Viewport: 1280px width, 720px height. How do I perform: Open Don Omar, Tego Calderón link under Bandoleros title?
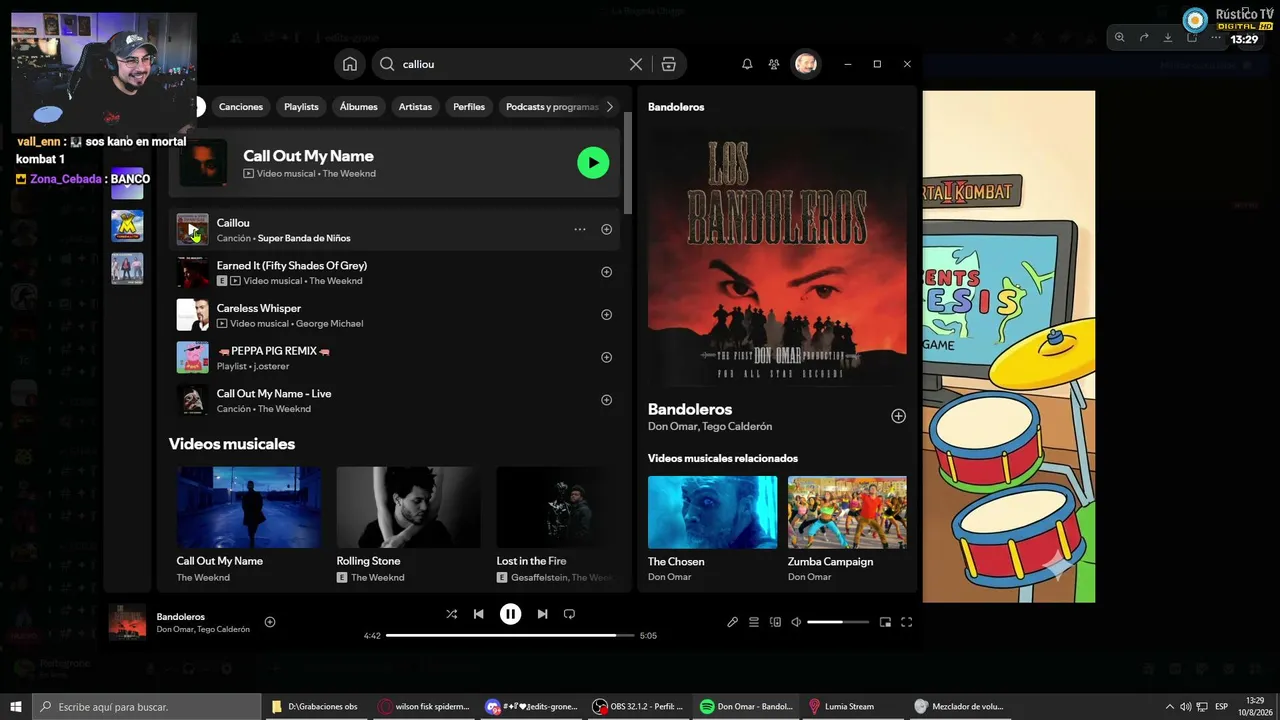pyautogui.click(x=710, y=427)
